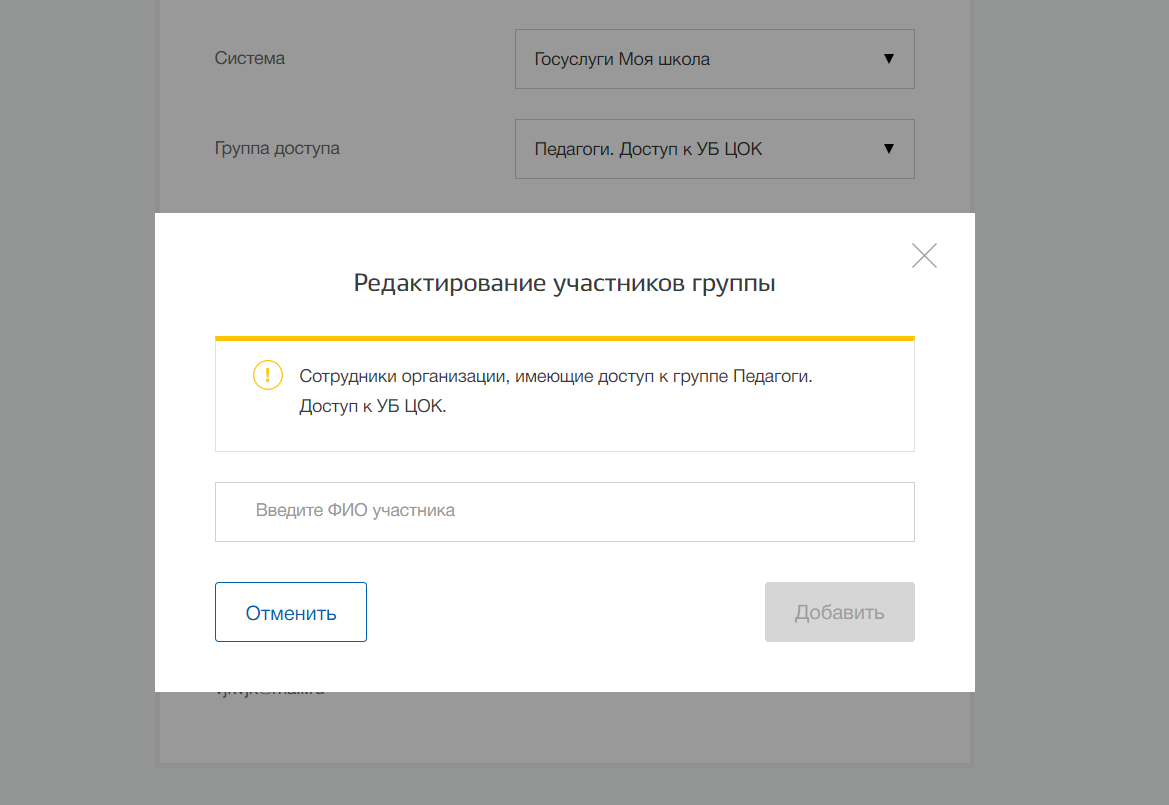Click the 'Сотрудники организации' notice text
This screenshot has width=1169, height=805.
click(556, 377)
